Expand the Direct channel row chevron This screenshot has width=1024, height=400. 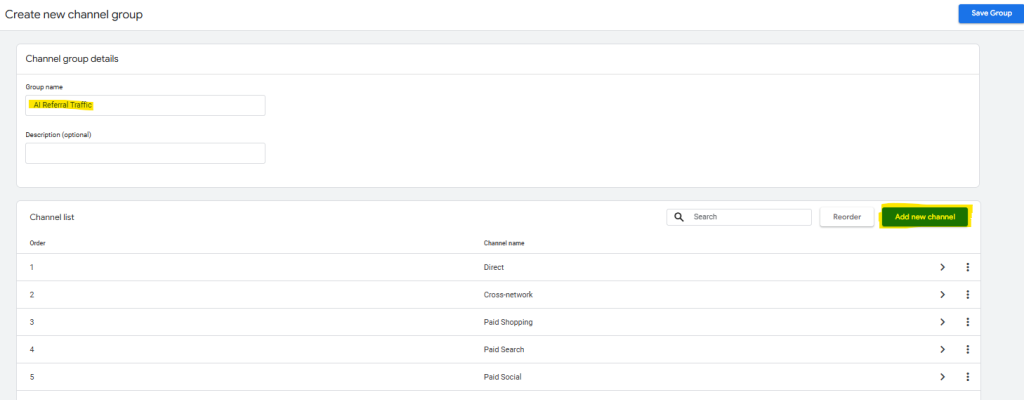[x=942, y=267]
